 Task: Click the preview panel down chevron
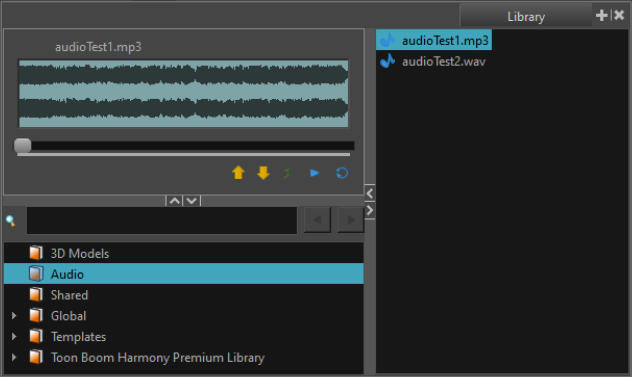[192, 201]
